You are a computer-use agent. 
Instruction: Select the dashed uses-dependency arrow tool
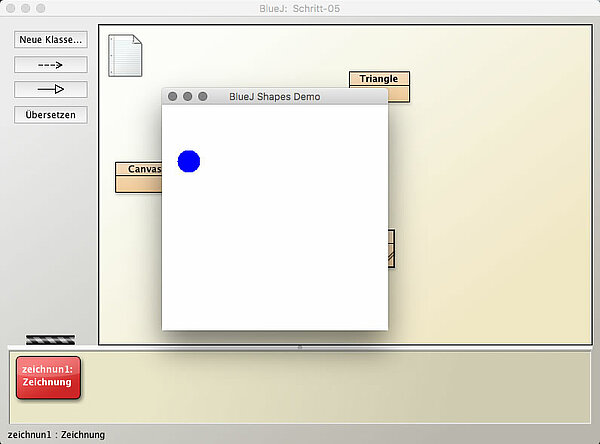(x=50, y=65)
